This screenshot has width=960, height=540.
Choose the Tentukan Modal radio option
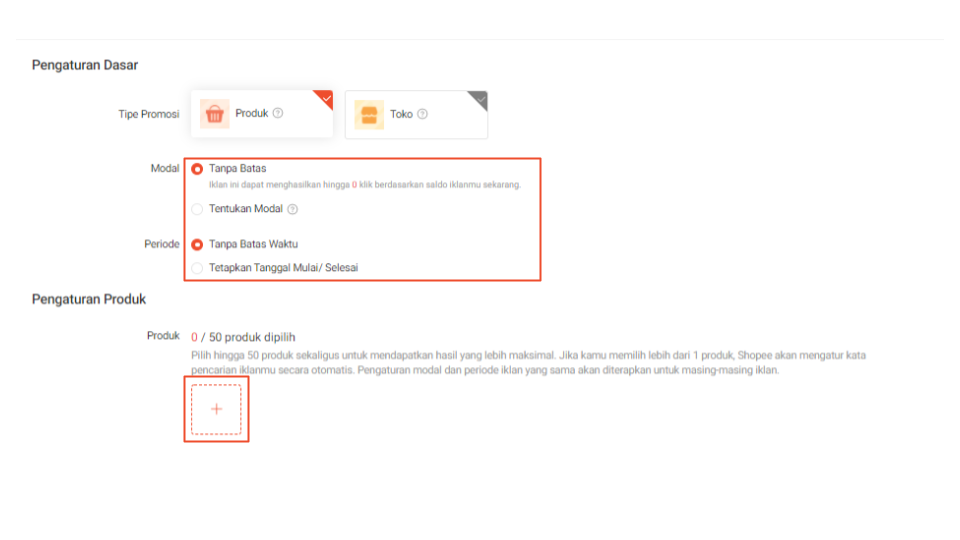[x=197, y=209]
